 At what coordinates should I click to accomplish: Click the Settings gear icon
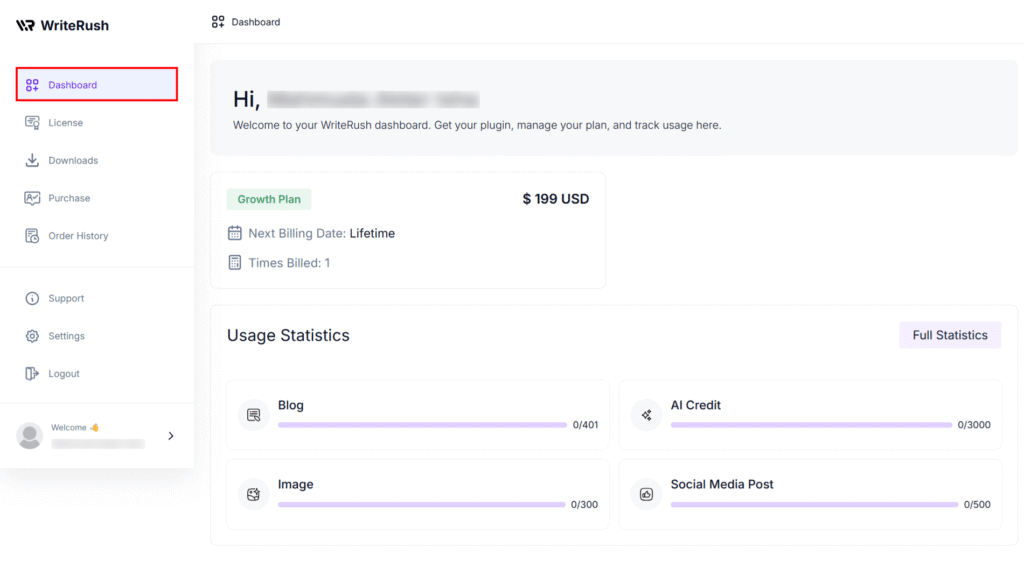[32, 336]
